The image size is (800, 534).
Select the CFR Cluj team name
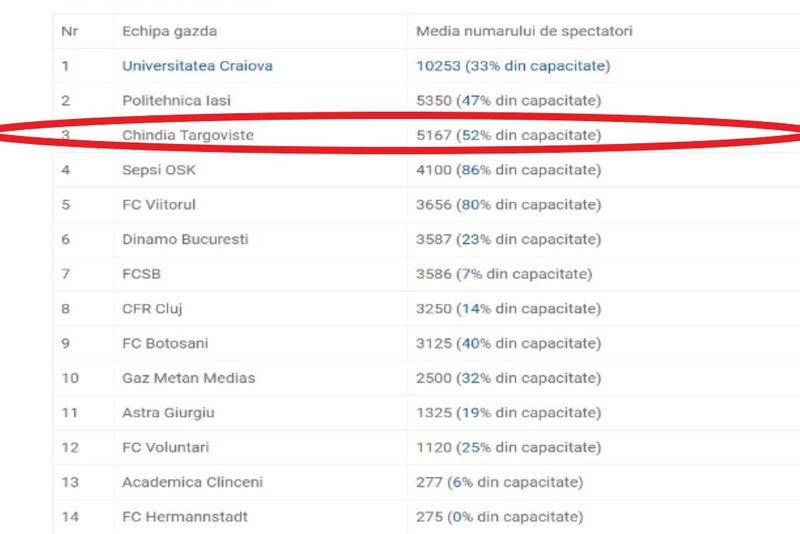[152, 308]
